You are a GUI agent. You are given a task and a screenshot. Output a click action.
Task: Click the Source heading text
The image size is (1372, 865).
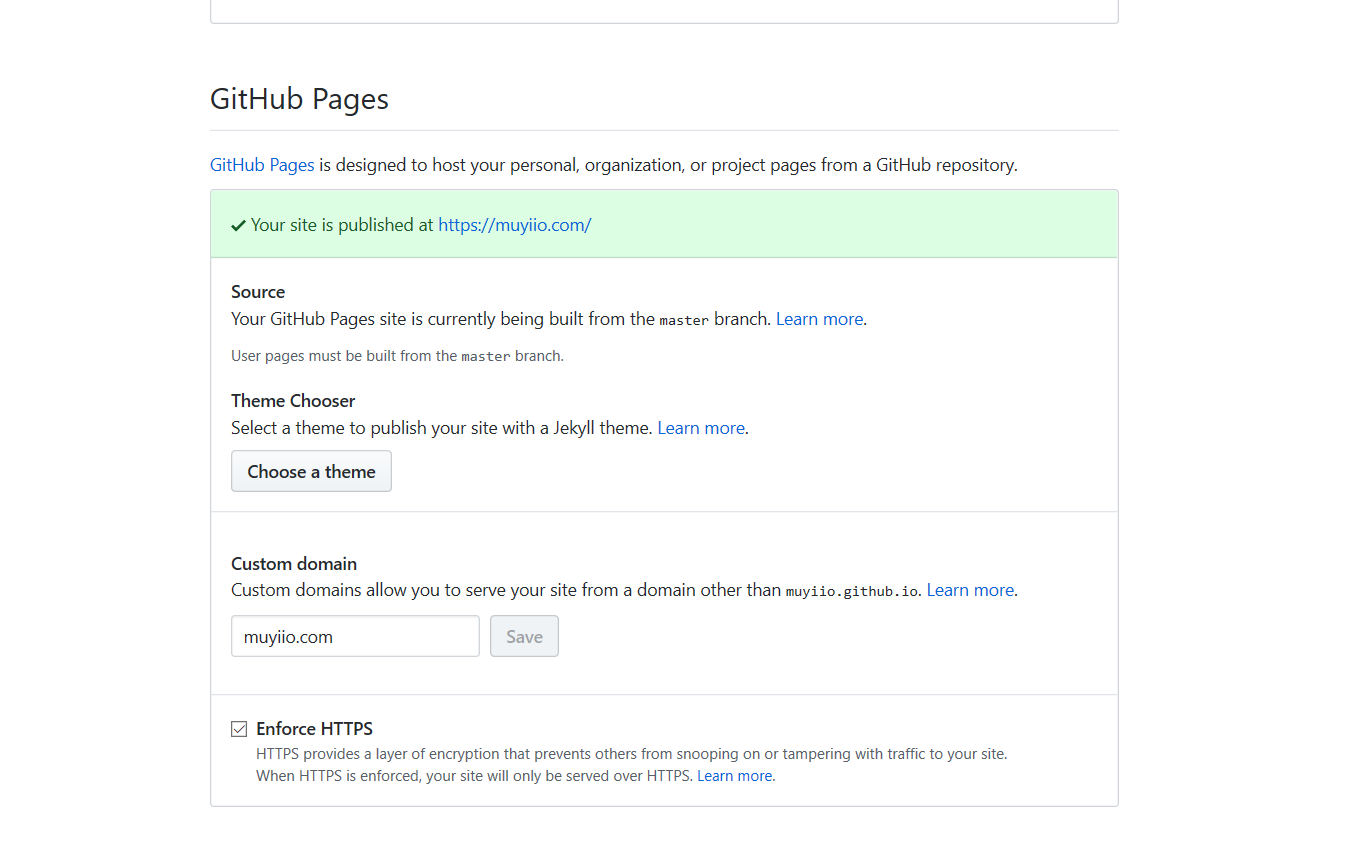coord(258,292)
